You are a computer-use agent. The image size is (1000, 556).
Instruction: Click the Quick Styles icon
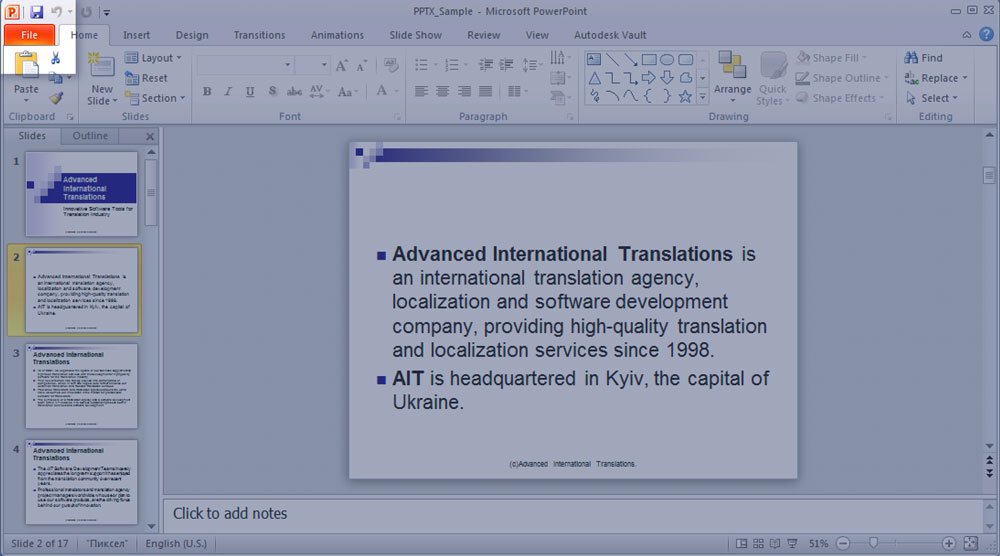[773, 67]
